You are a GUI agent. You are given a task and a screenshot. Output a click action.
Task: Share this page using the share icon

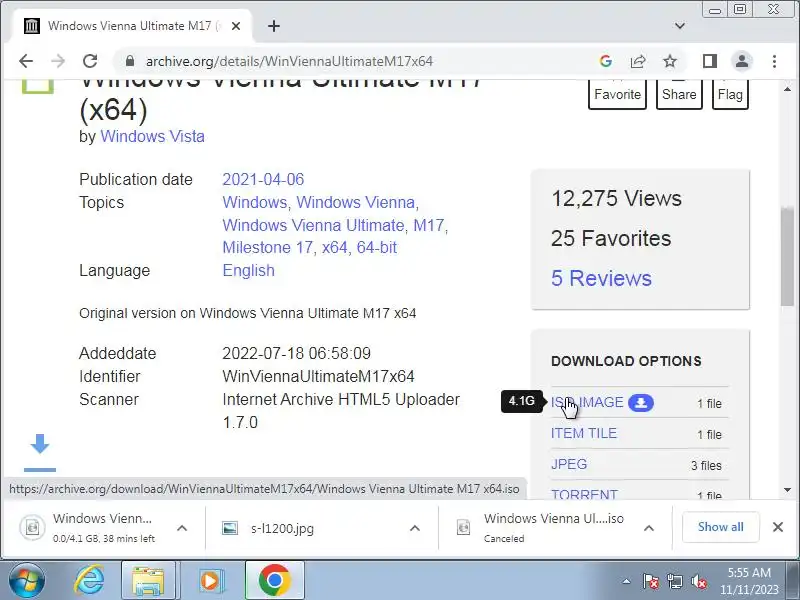point(638,61)
